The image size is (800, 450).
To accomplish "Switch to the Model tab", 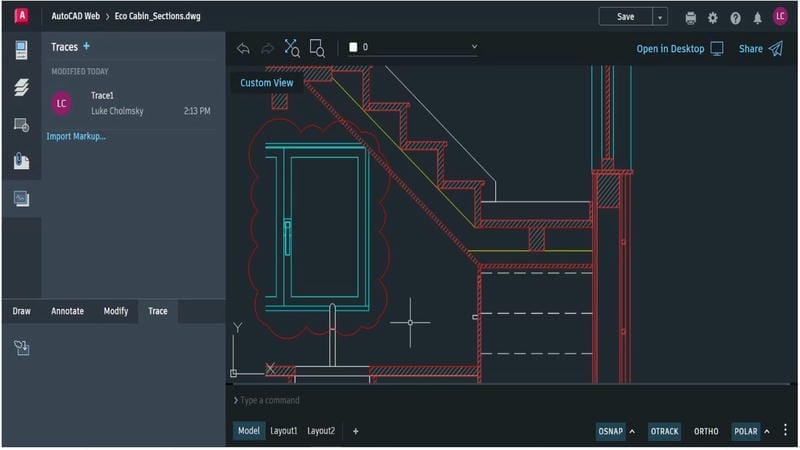I will [248, 431].
